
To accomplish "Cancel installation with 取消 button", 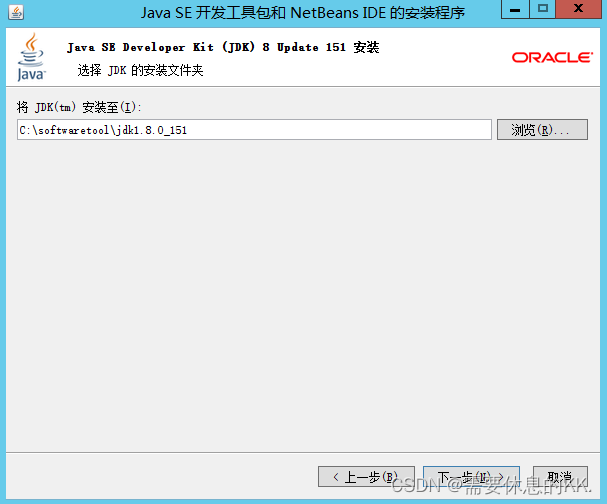I will (560, 477).
